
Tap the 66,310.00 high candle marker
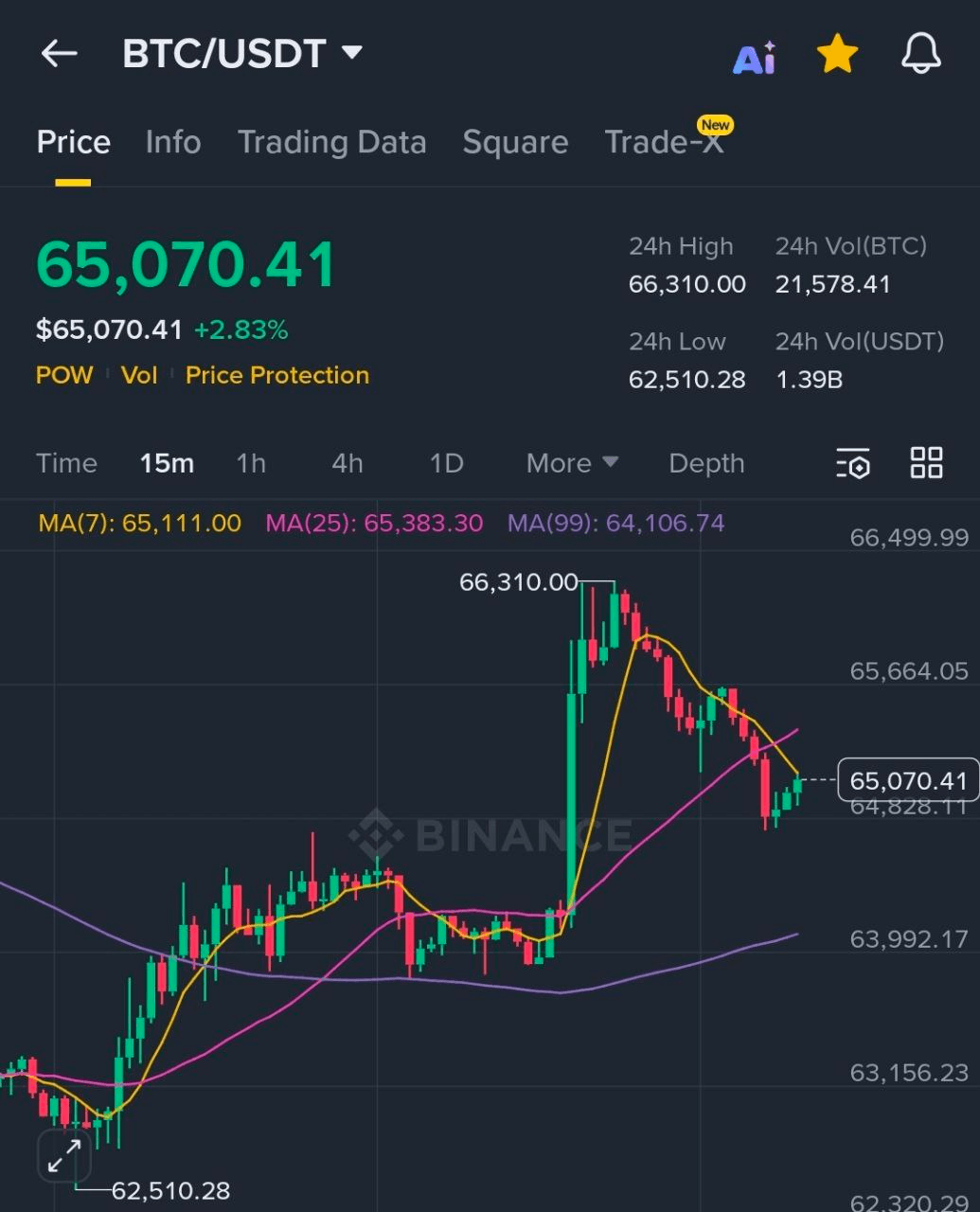519,582
